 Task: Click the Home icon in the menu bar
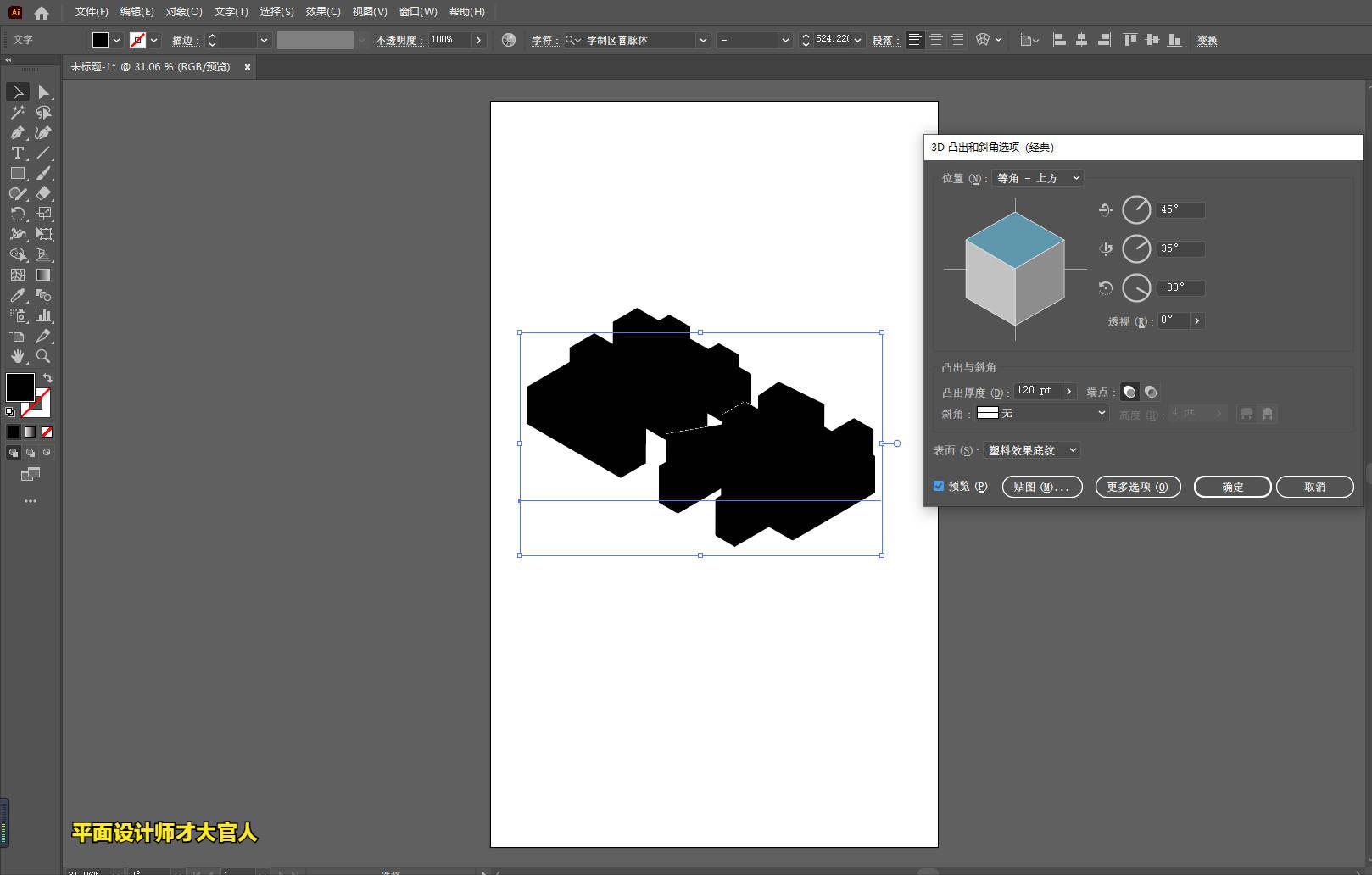[41, 13]
